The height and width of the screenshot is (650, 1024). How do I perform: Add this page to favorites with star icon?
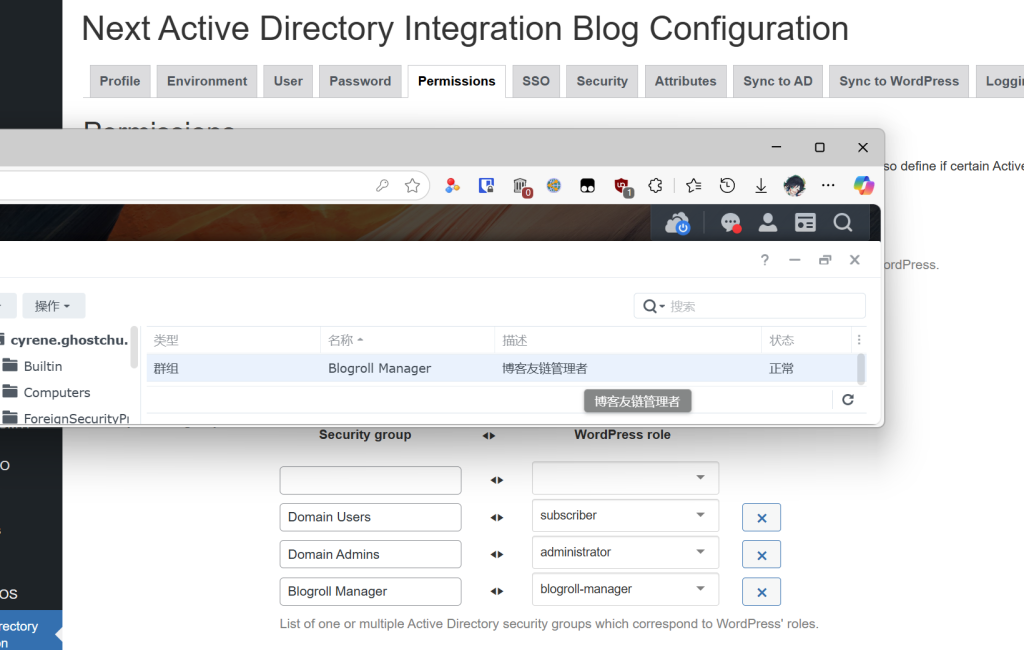(412, 186)
